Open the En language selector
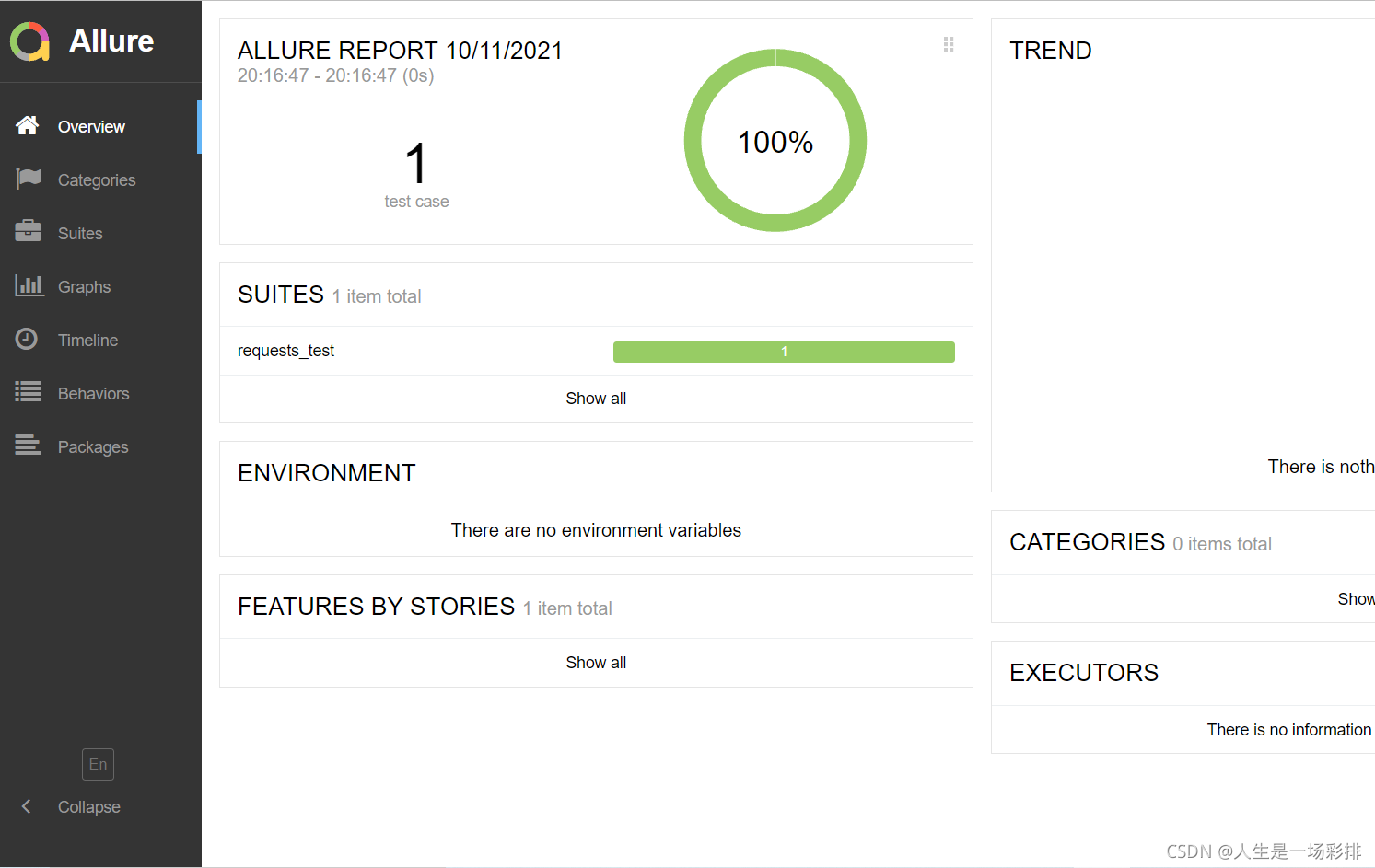This screenshot has height=868, width=1375. tap(98, 764)
